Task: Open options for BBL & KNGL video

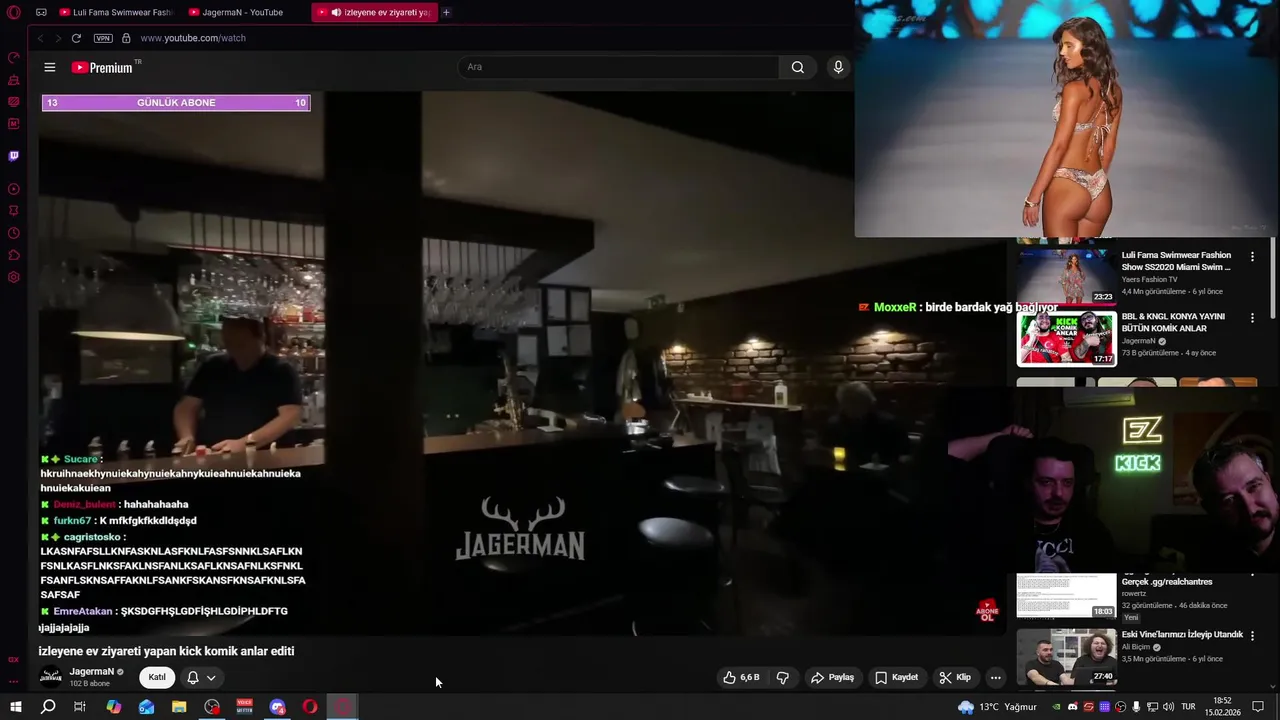Action: click(1252, 318)
